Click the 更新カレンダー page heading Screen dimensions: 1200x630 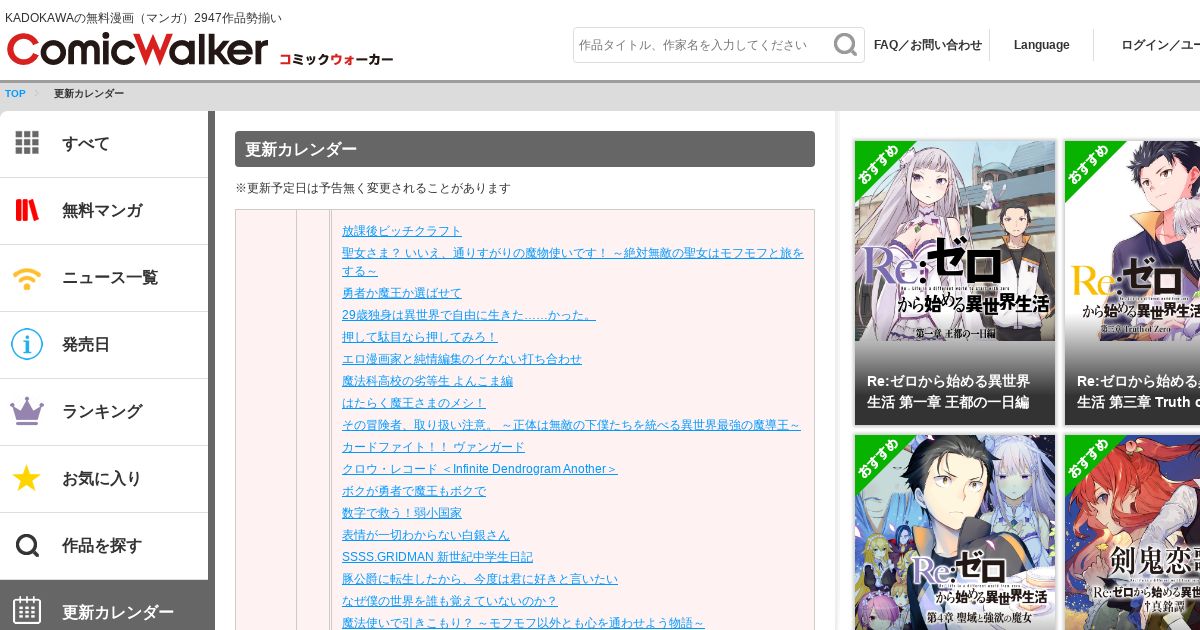525,149
